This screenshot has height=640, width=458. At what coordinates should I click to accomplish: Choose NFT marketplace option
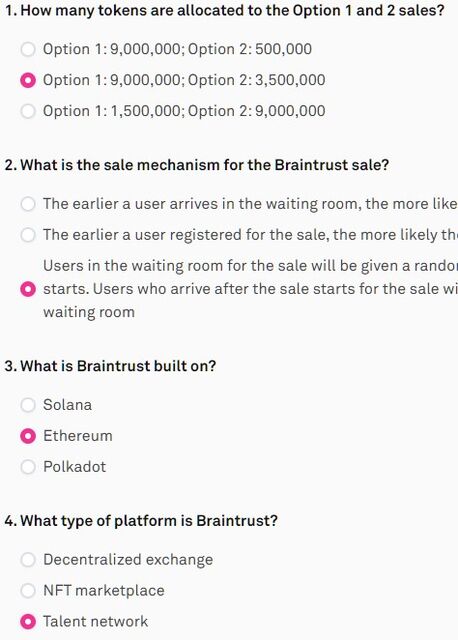tap(28, 591)
